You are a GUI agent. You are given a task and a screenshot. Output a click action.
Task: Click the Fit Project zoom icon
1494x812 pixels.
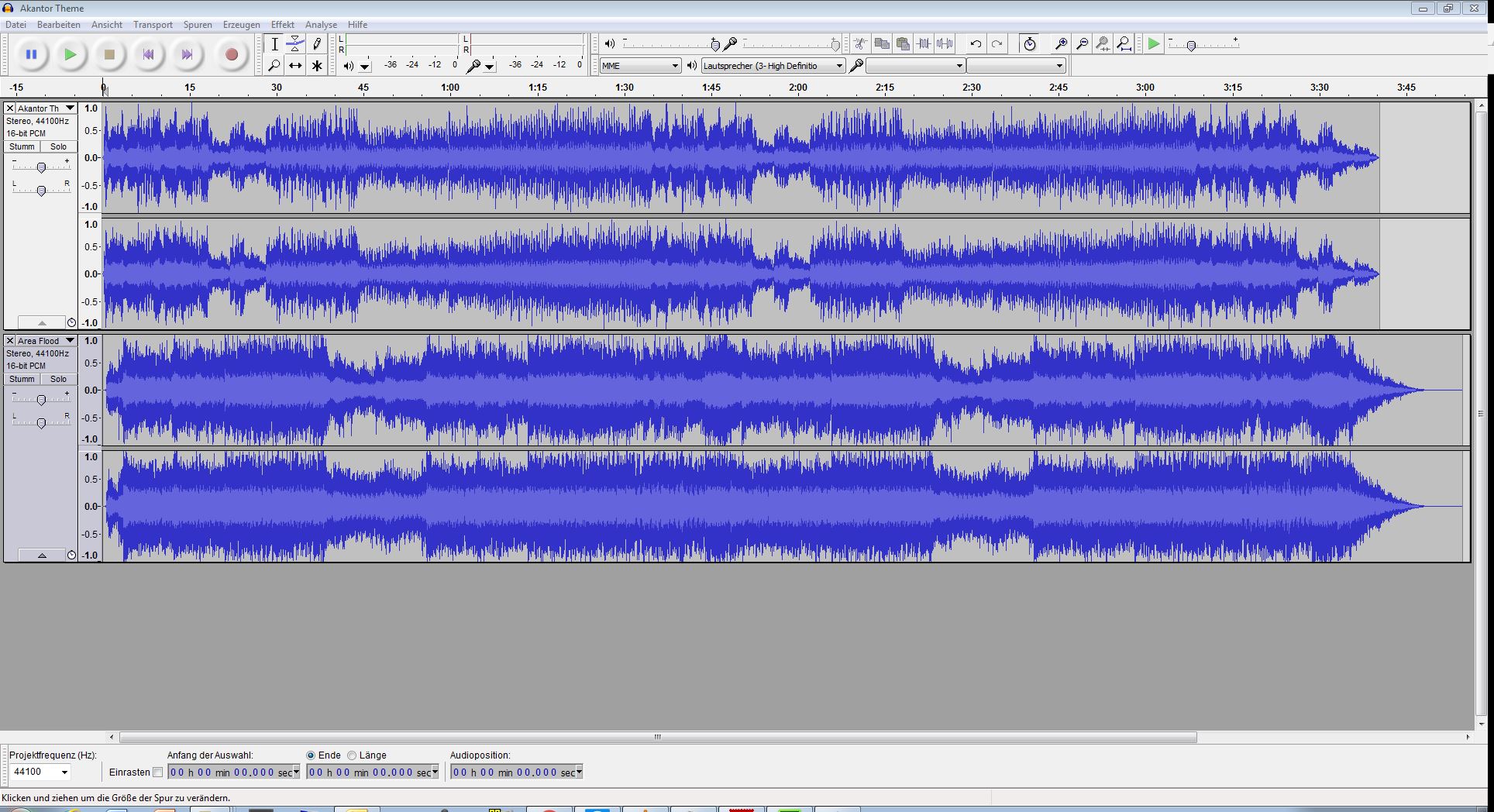pyautogui.click(x=1124, y=44)
